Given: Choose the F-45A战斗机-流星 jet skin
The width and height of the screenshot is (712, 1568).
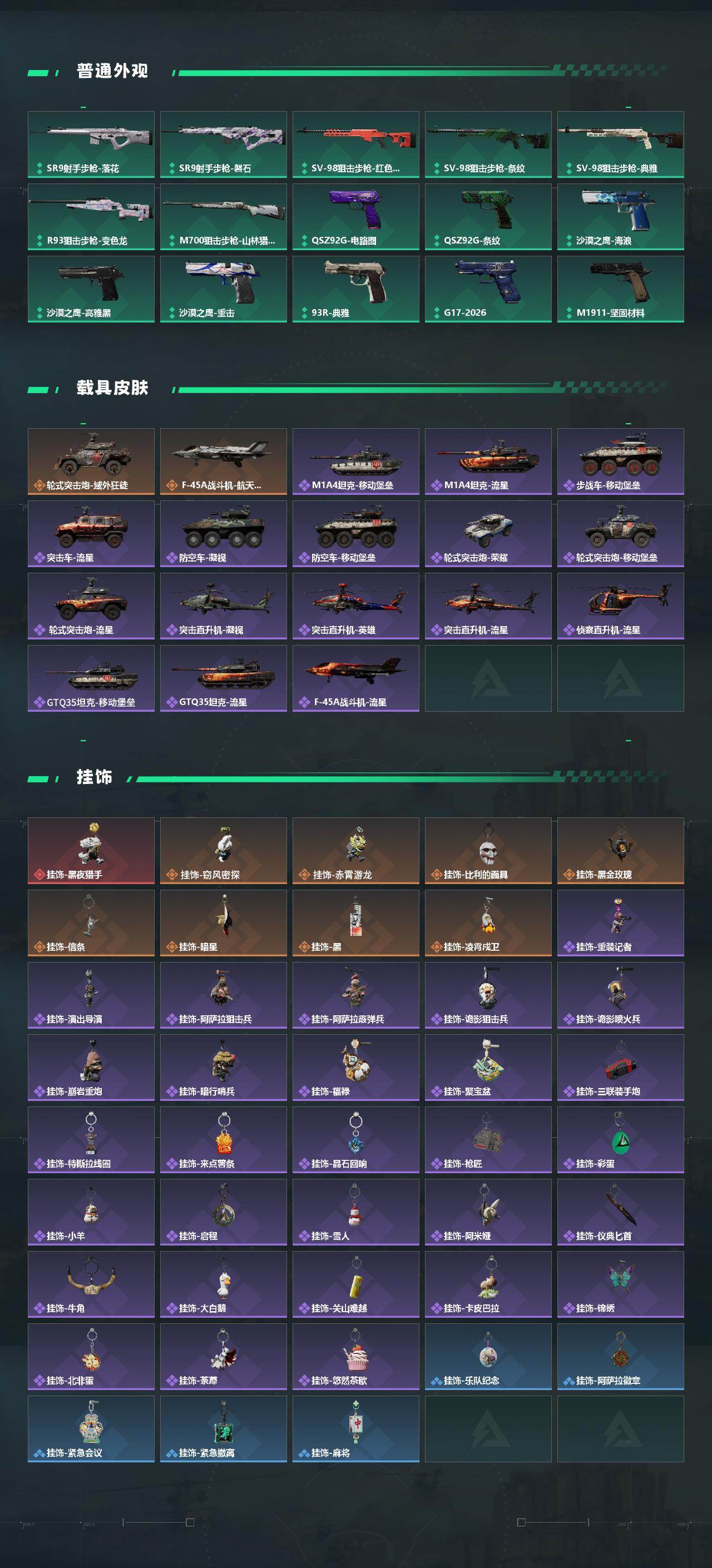Looking at the screenshot, I should [x=355, y=679].
